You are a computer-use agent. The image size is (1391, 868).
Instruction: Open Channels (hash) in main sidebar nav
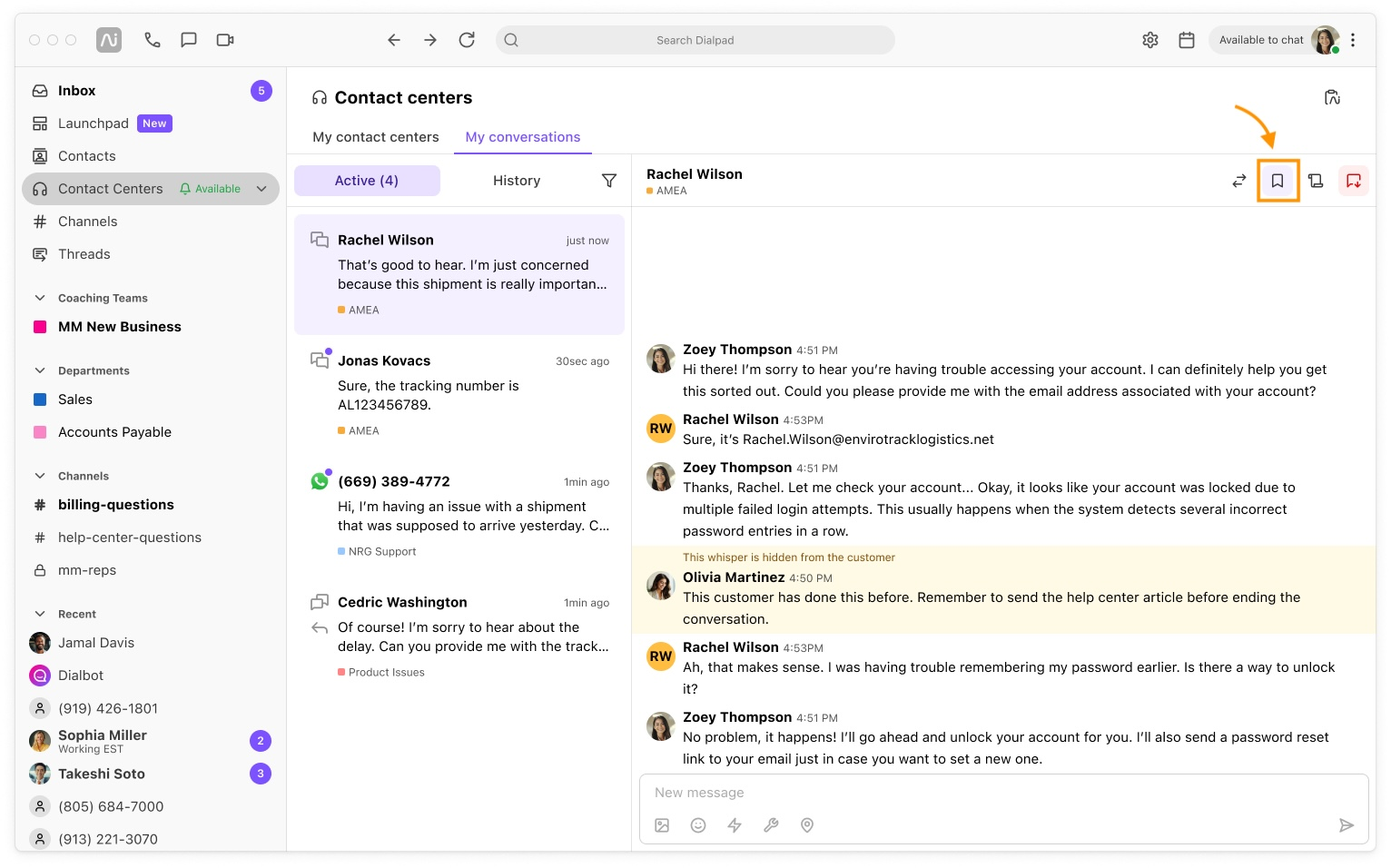[x=151, y=222]
